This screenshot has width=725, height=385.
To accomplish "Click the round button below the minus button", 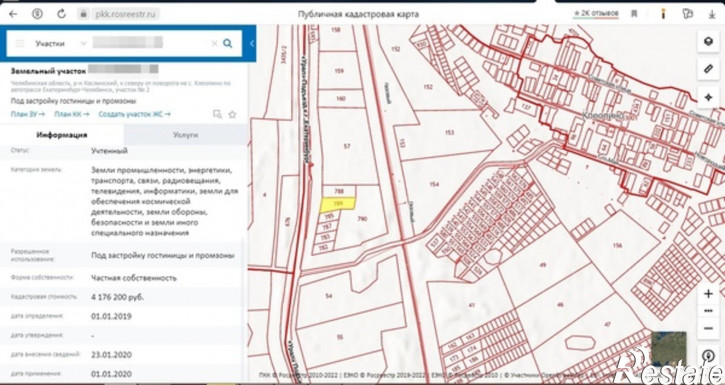I will click(x=708, y=356).
